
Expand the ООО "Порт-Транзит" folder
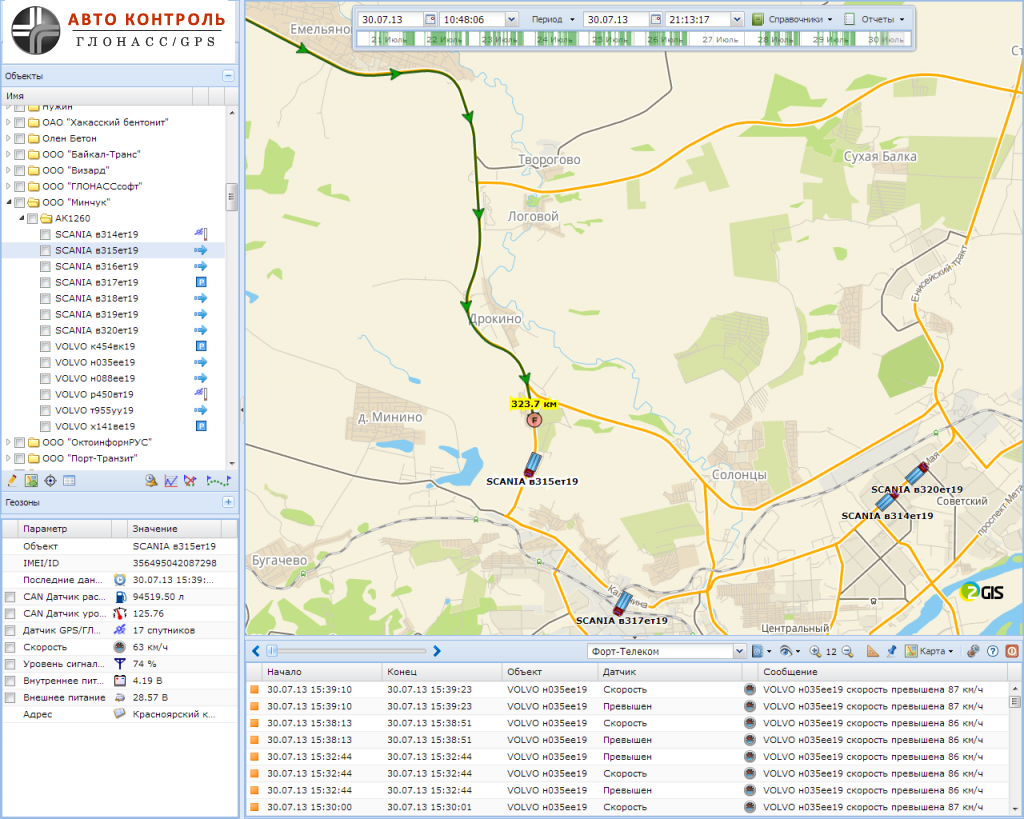click(9, 458)
